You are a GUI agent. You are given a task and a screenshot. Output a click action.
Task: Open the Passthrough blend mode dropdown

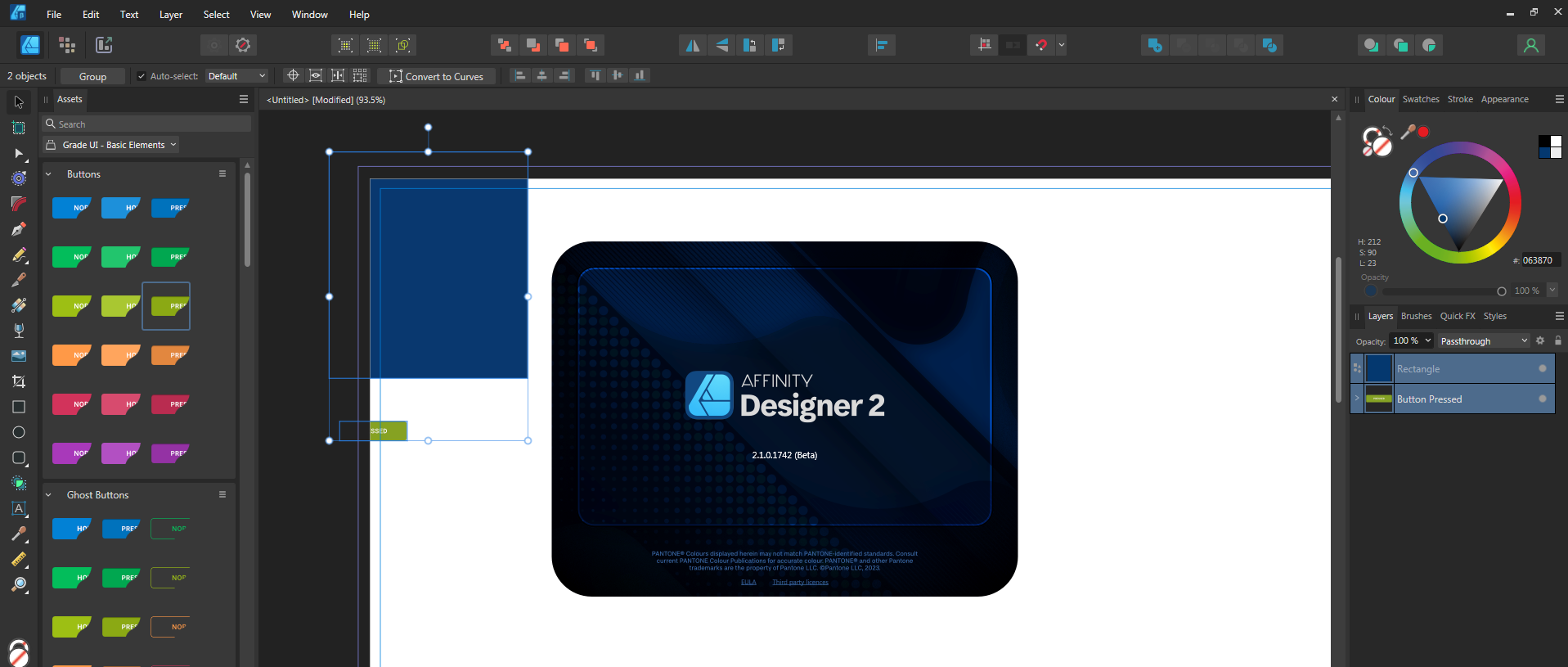(1483, 341)
